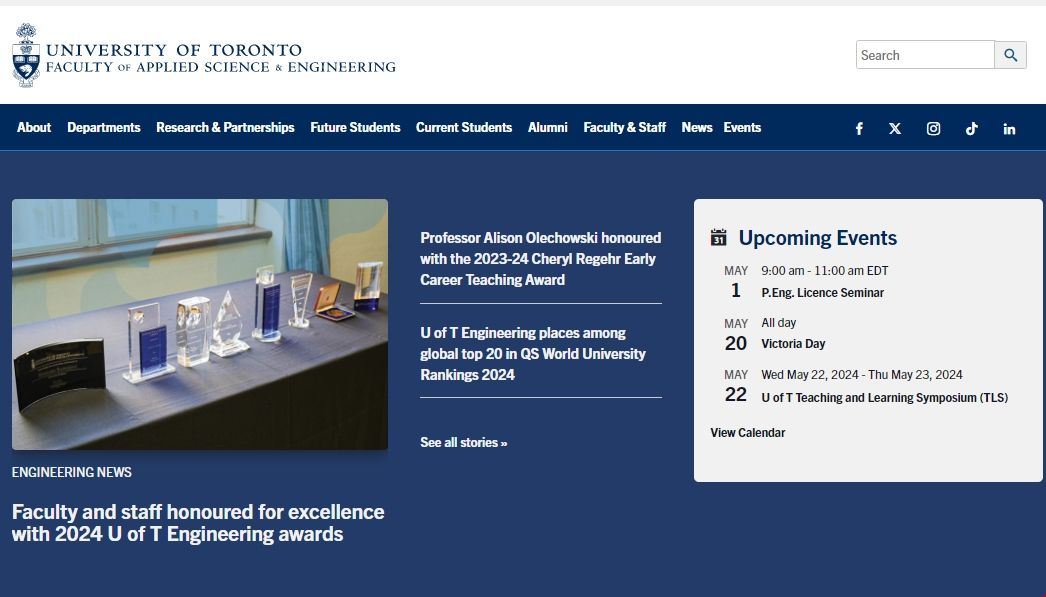Open the TikTok social icon

[x=971, y=128]
